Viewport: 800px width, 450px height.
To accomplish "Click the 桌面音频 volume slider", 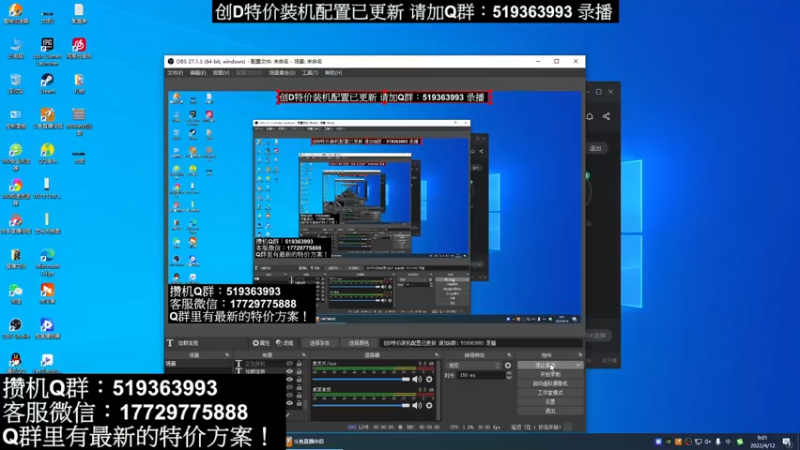I will point(361,406).
